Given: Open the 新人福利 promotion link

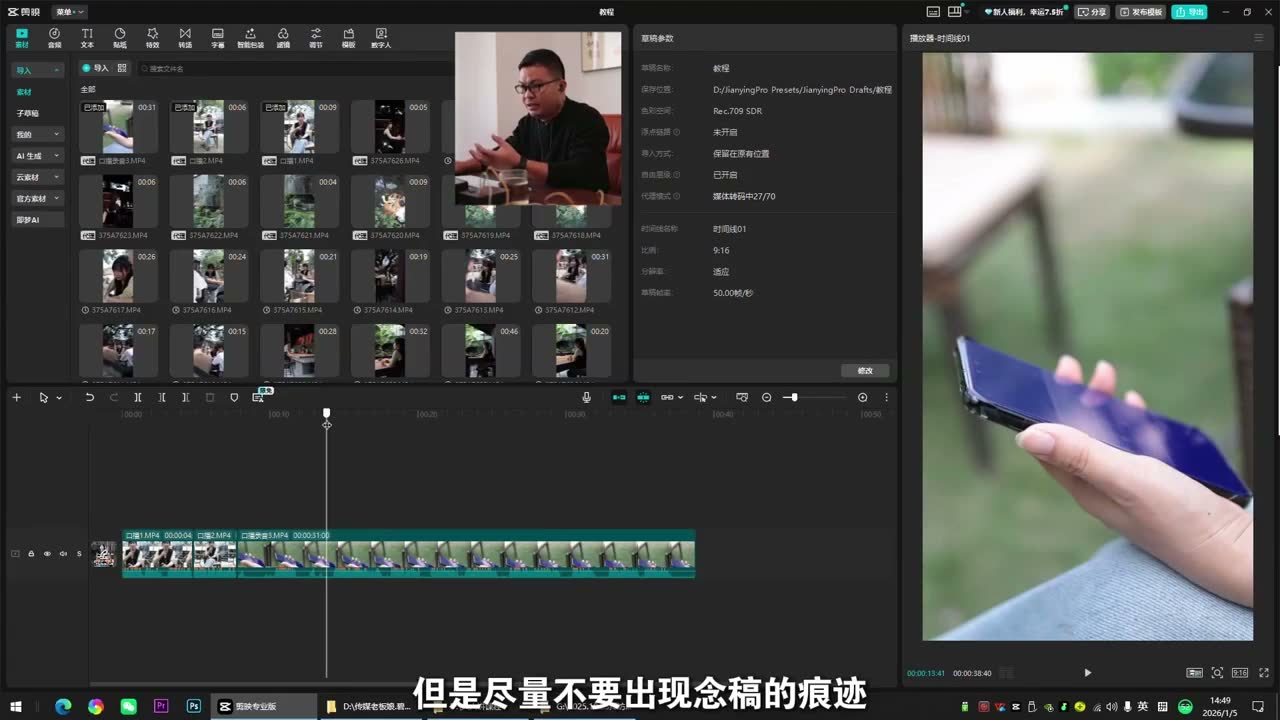Looking at the screenshot, I should pyautogui.click(x=1026, y=12).
